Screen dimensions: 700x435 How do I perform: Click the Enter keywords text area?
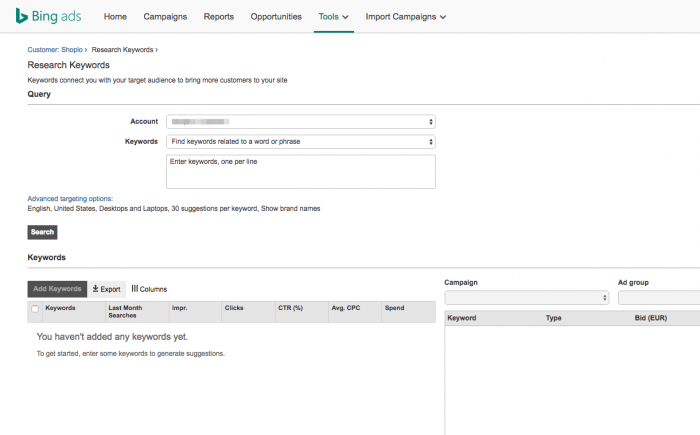coord(300,171)
